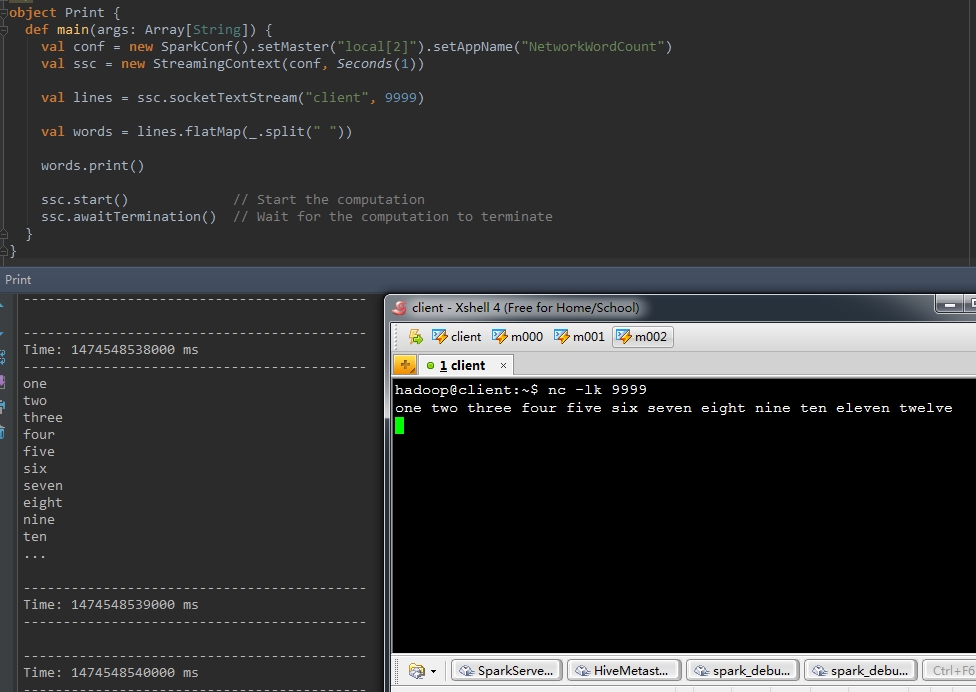Viewport: 976px width, 692px height.
Task: Click the 'Time: 1474548539000 ms' console line
Action: tap(111, 605)
